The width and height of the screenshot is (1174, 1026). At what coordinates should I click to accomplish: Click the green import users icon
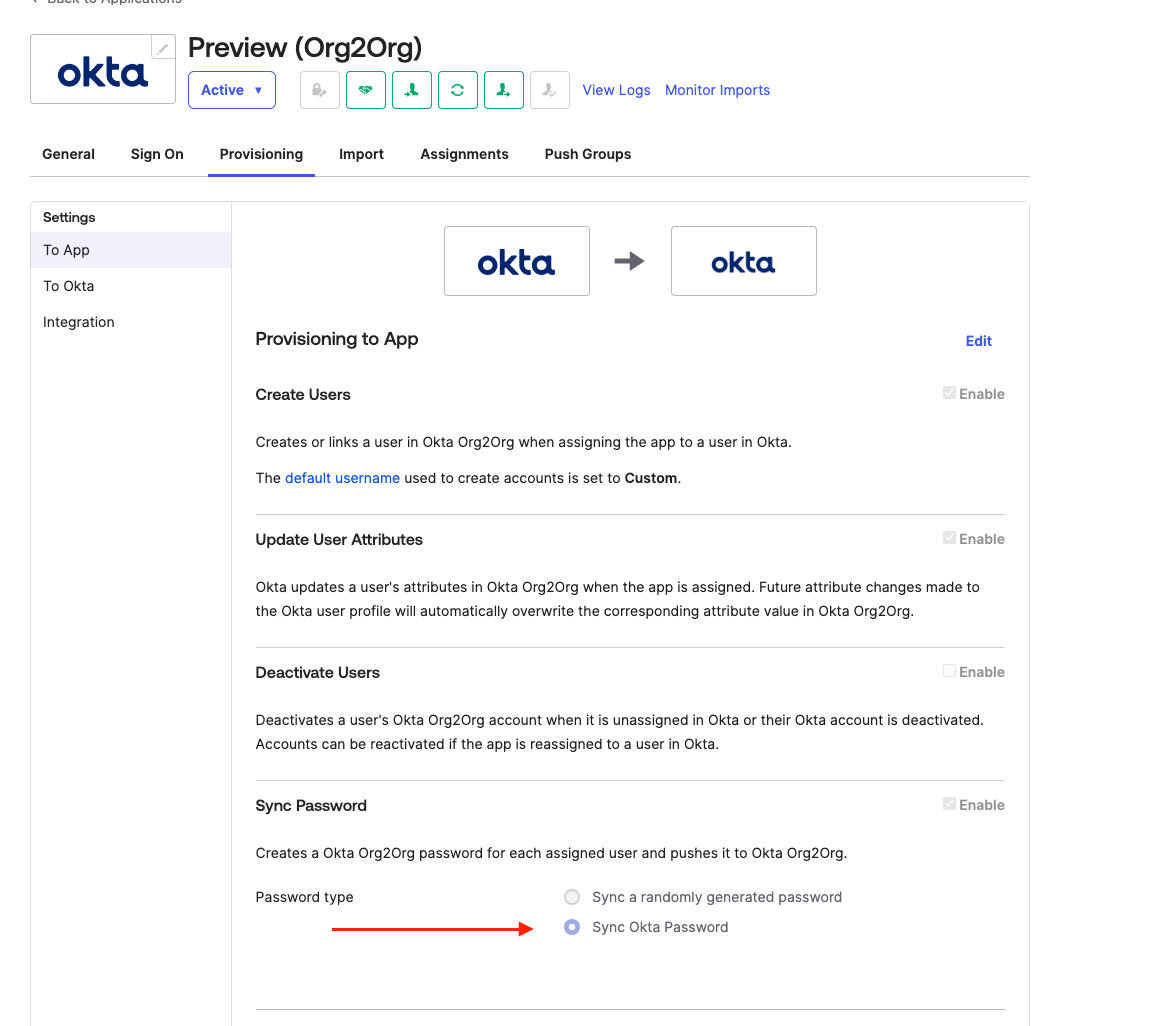[412, 90]
